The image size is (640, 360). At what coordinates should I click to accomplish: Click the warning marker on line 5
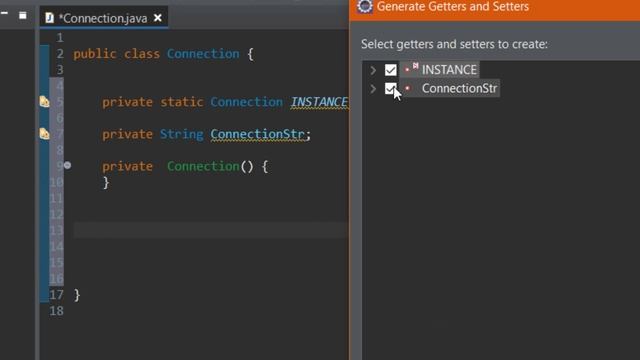coord(44,101)
